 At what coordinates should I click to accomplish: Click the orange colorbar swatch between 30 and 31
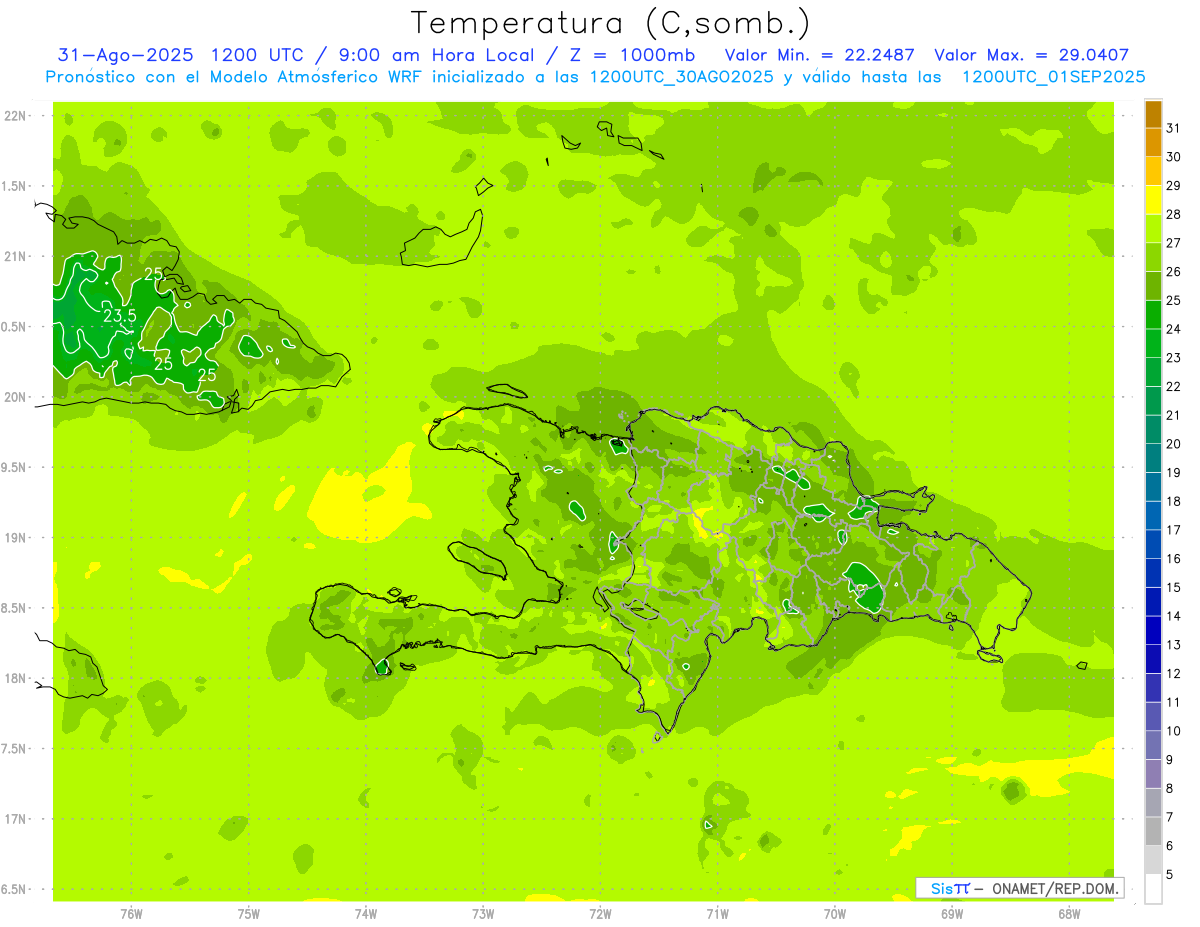click(x=1153, y=143)
